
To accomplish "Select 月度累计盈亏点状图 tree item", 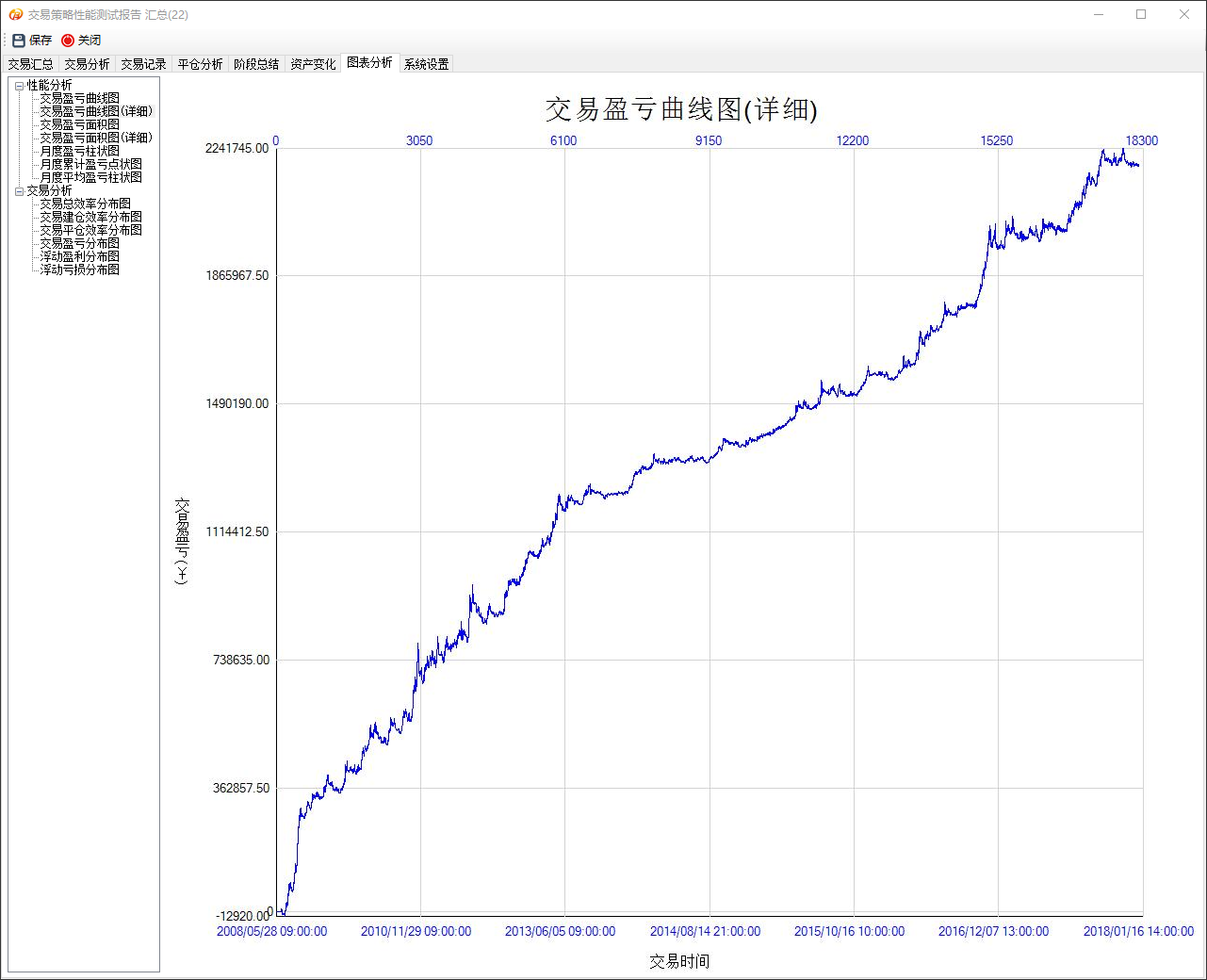I will 90,164.
